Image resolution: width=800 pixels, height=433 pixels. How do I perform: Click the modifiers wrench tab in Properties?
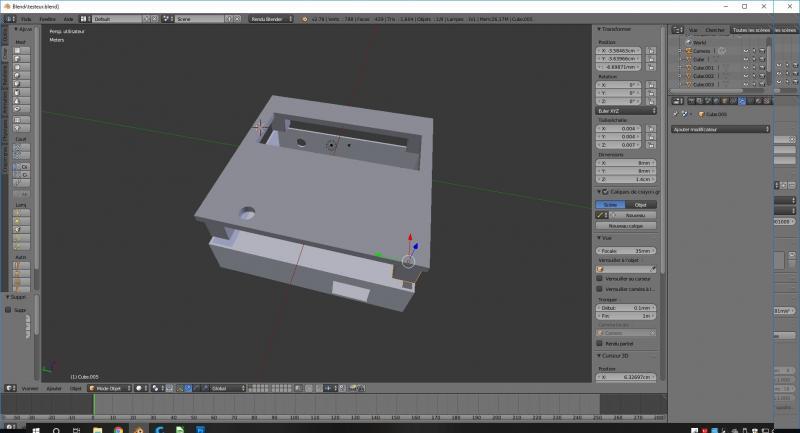click(x=743, y=101)
